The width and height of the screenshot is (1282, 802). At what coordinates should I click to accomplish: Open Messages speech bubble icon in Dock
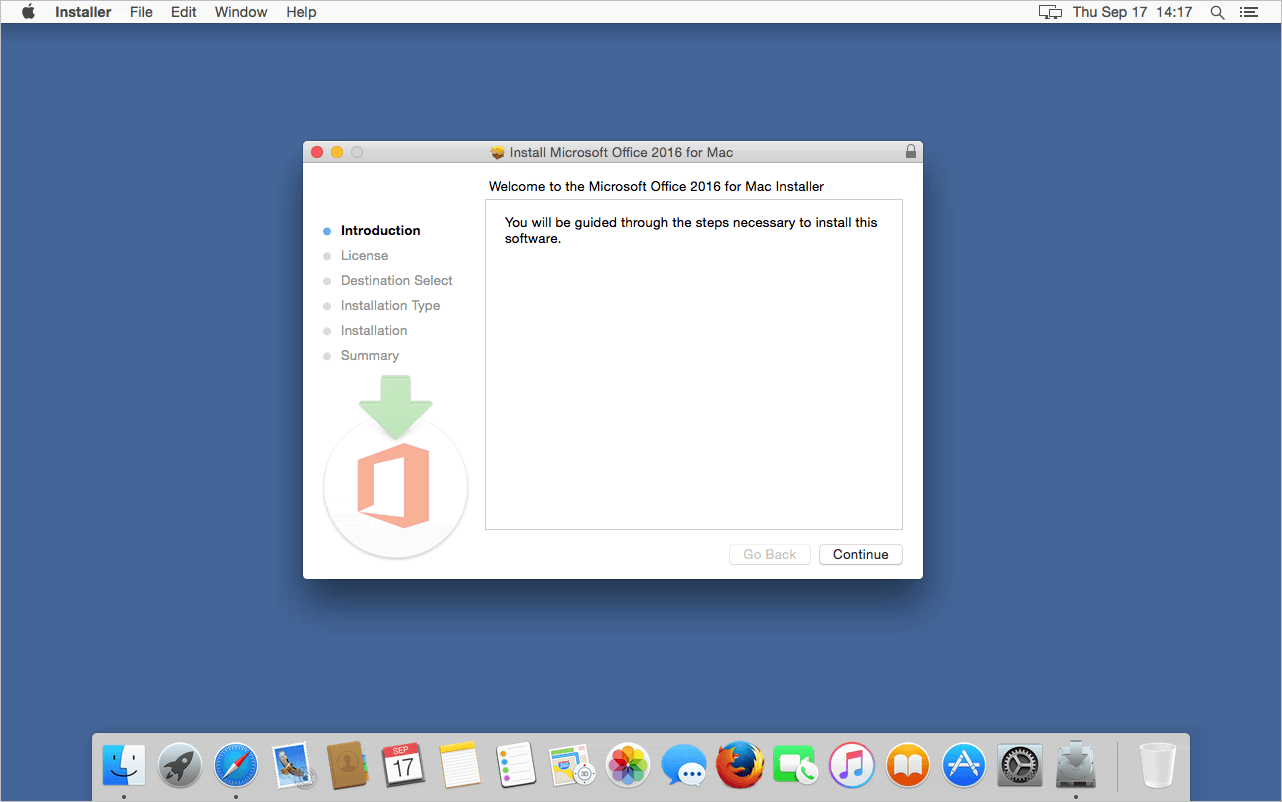tap(684, 767)
